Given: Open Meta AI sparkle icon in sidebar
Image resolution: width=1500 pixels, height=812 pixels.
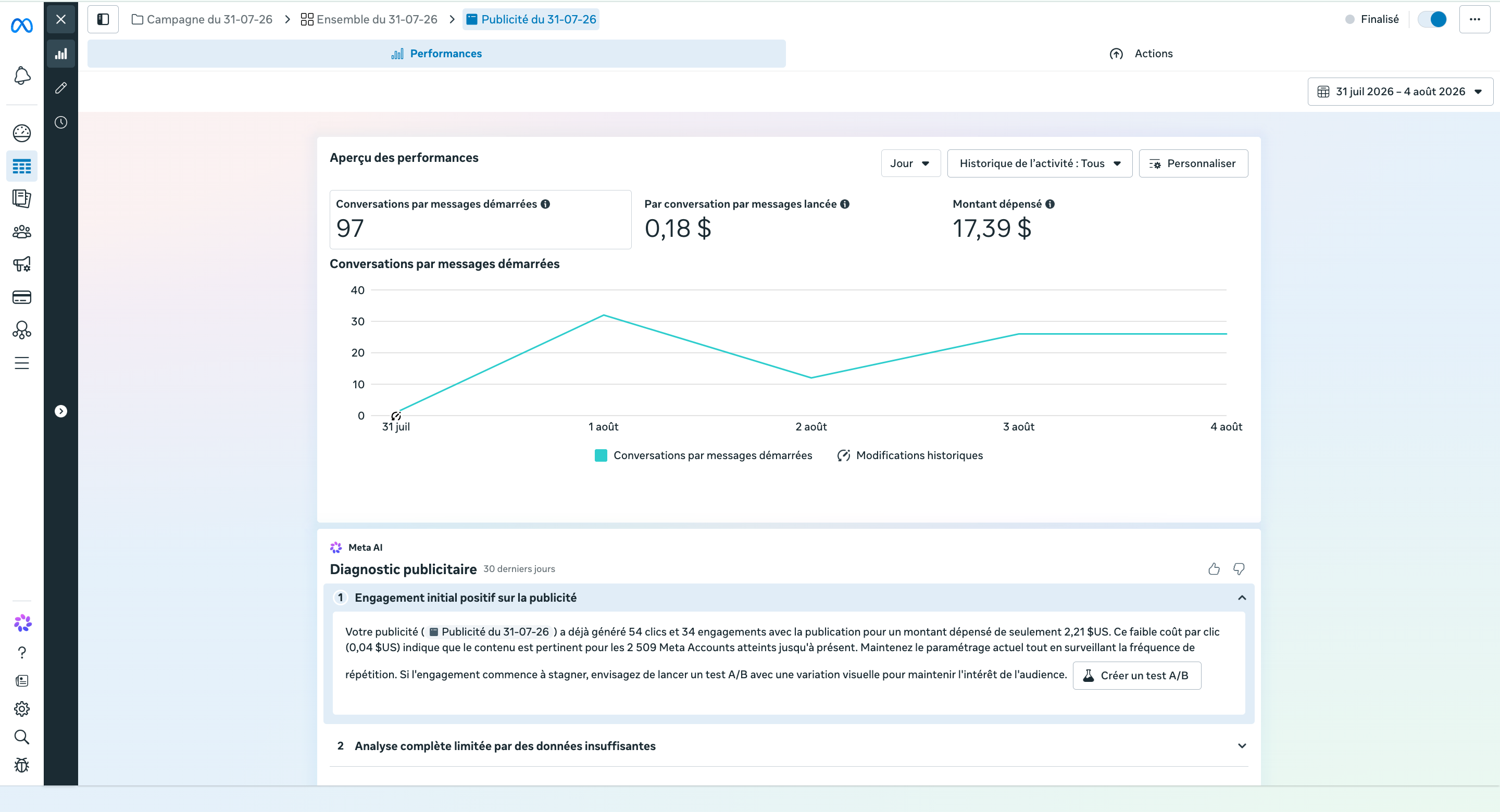Looking at the screenshot, I should pyautogui.click(x=22, y=623).
